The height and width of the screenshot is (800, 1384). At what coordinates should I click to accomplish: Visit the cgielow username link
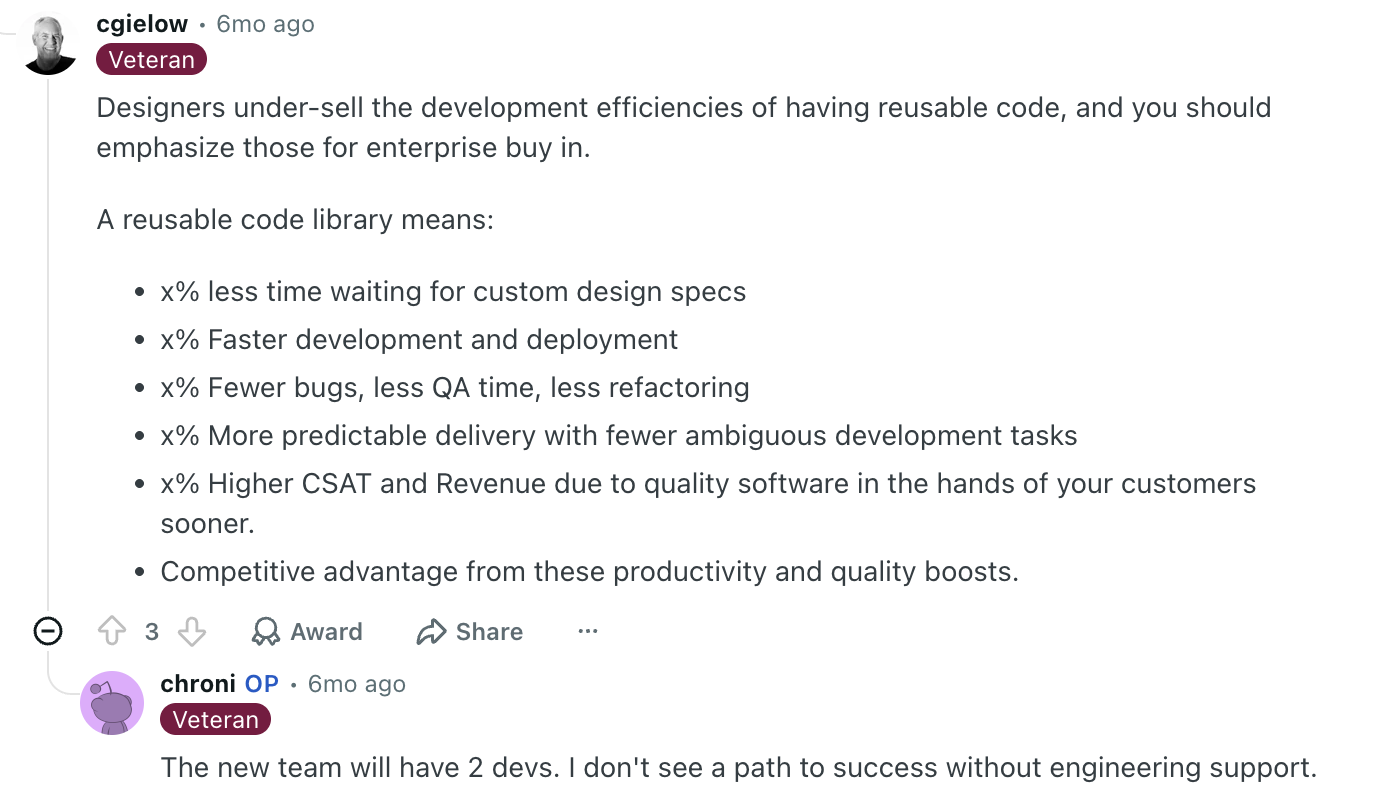142,24
